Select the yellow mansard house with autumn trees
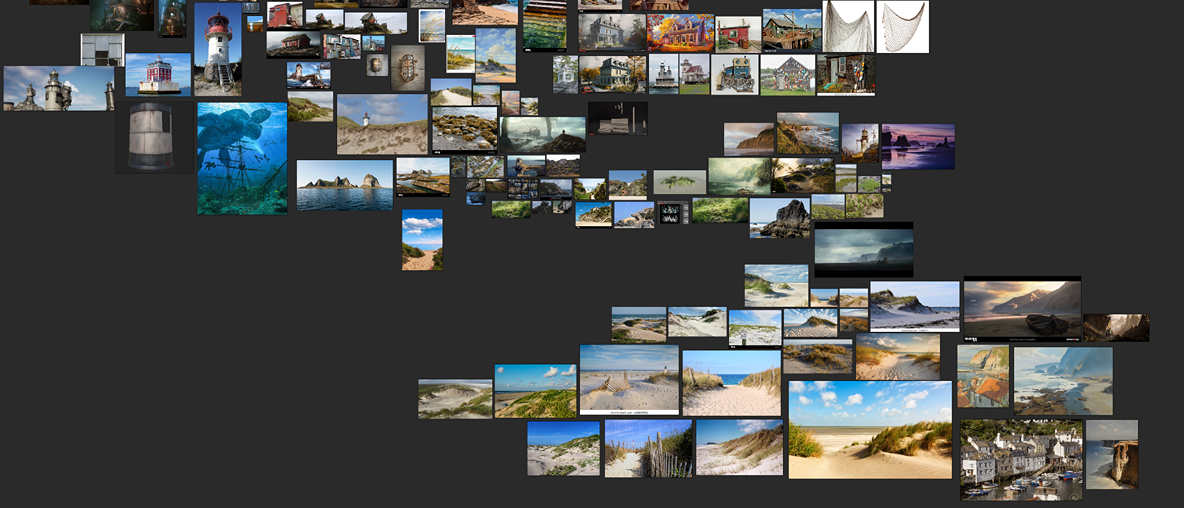The height and width of the screenshot is (508, 1184). tap(612, 74)
